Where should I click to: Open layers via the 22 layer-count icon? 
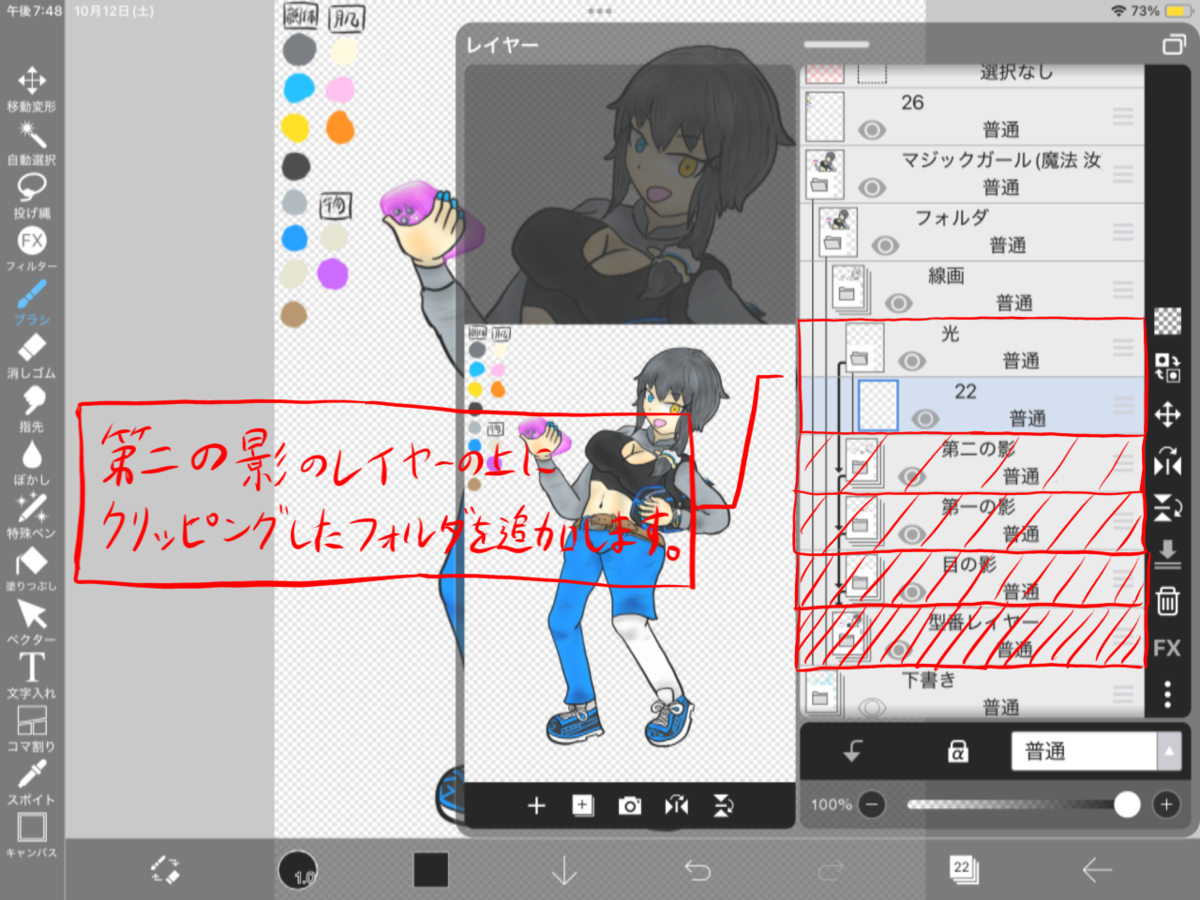click(963, 869)
